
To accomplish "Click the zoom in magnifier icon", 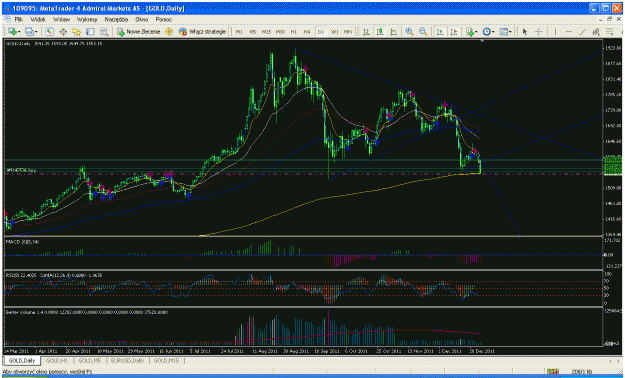I will click(x=409, y=32).
